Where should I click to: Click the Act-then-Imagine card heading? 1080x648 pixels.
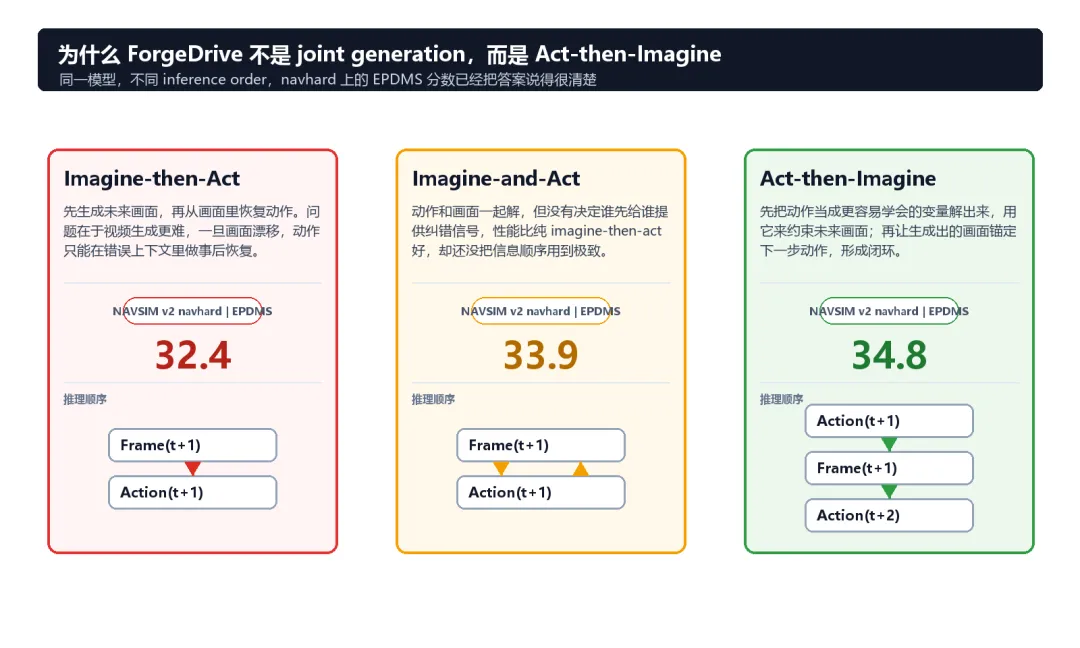point(848,178)
